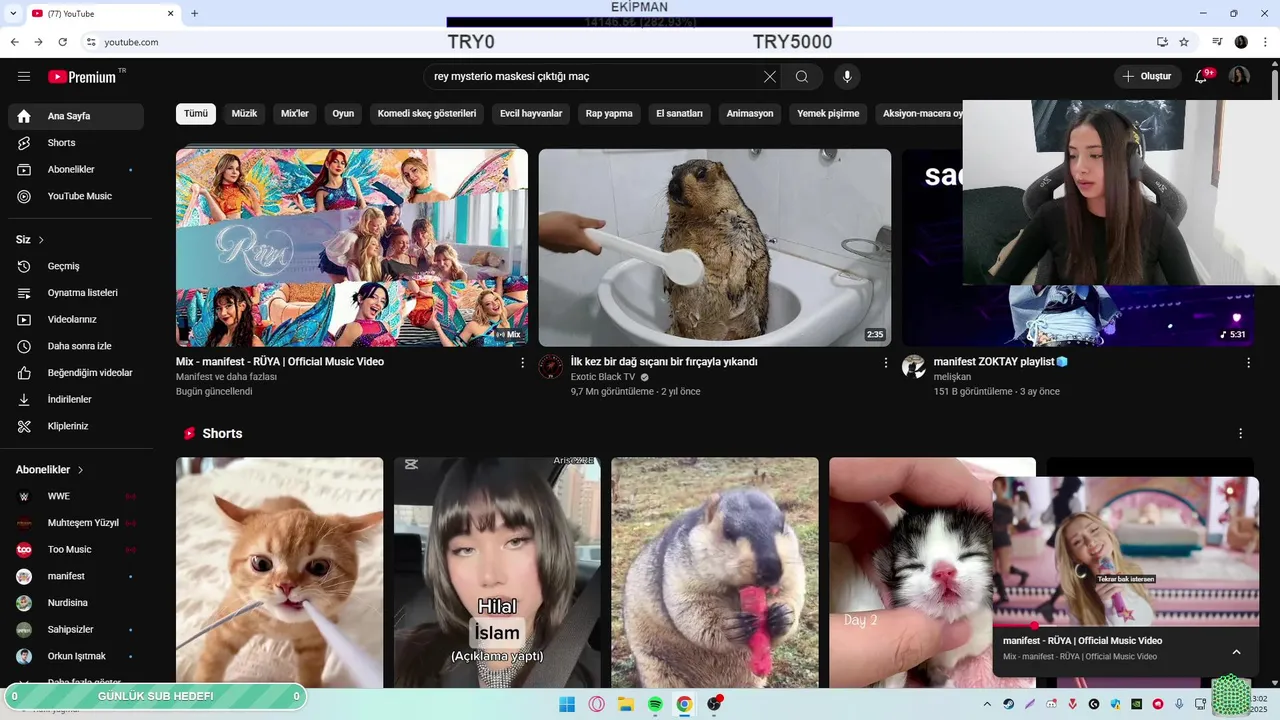Image resolution: width=1280 pixels, height=720 pixels.
Task: Open YouTube Music in sidebar
Action: (x=76, y=196)
